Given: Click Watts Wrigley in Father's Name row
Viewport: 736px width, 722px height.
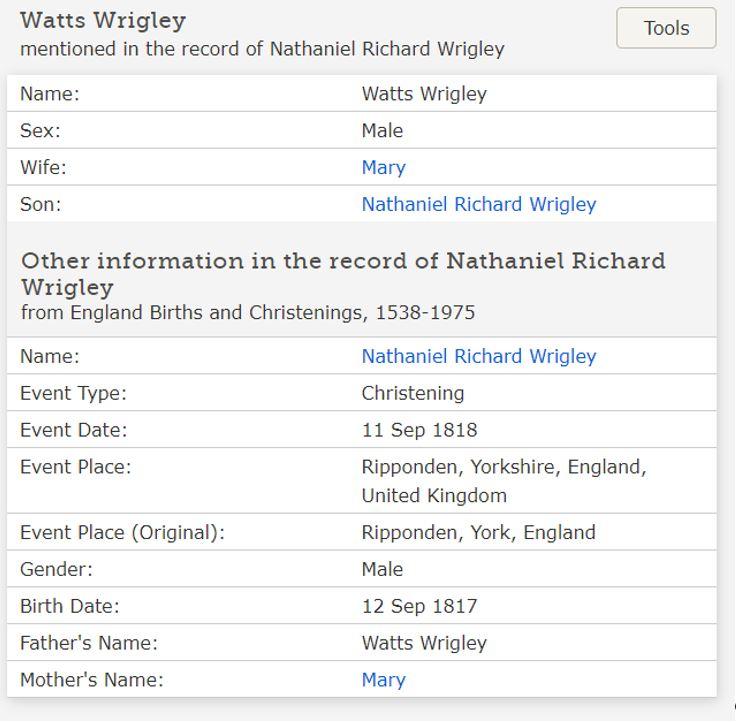Looking at the screenshot, I should (424, 643).
